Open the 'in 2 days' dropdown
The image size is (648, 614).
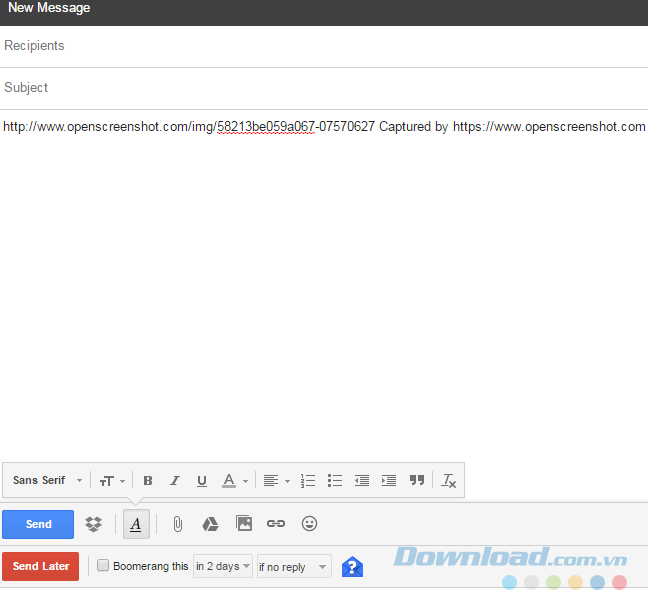click(x=223, y=566)
